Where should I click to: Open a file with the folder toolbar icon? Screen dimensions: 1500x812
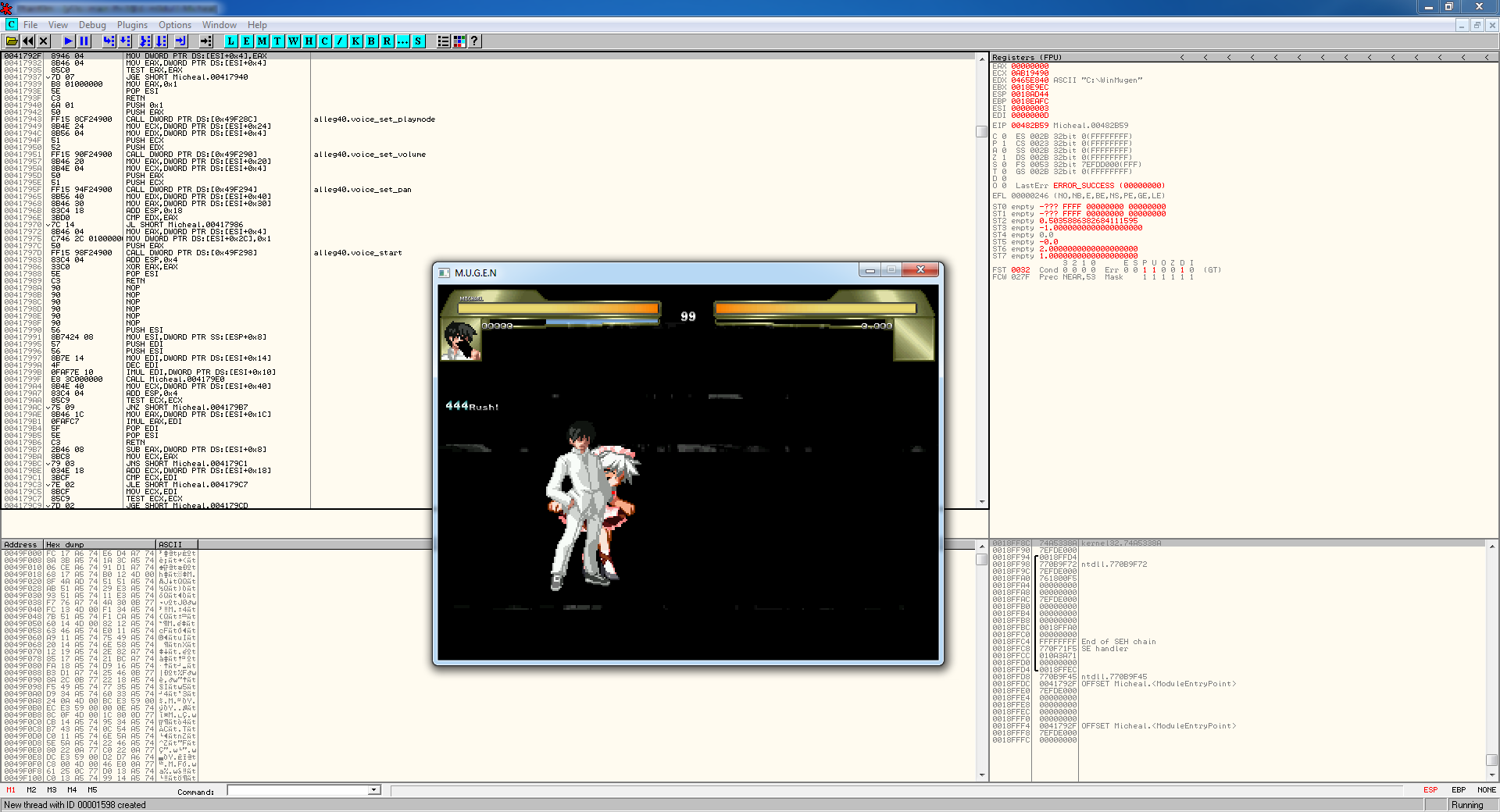pyautogui.click(x=12, y=41)
